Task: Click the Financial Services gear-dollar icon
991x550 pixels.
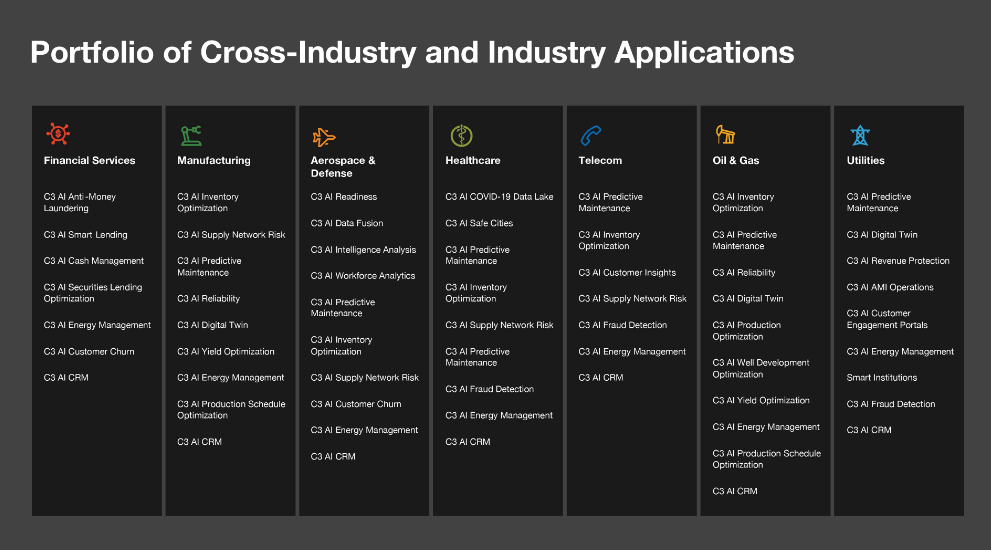Action: tap(58, 134)
